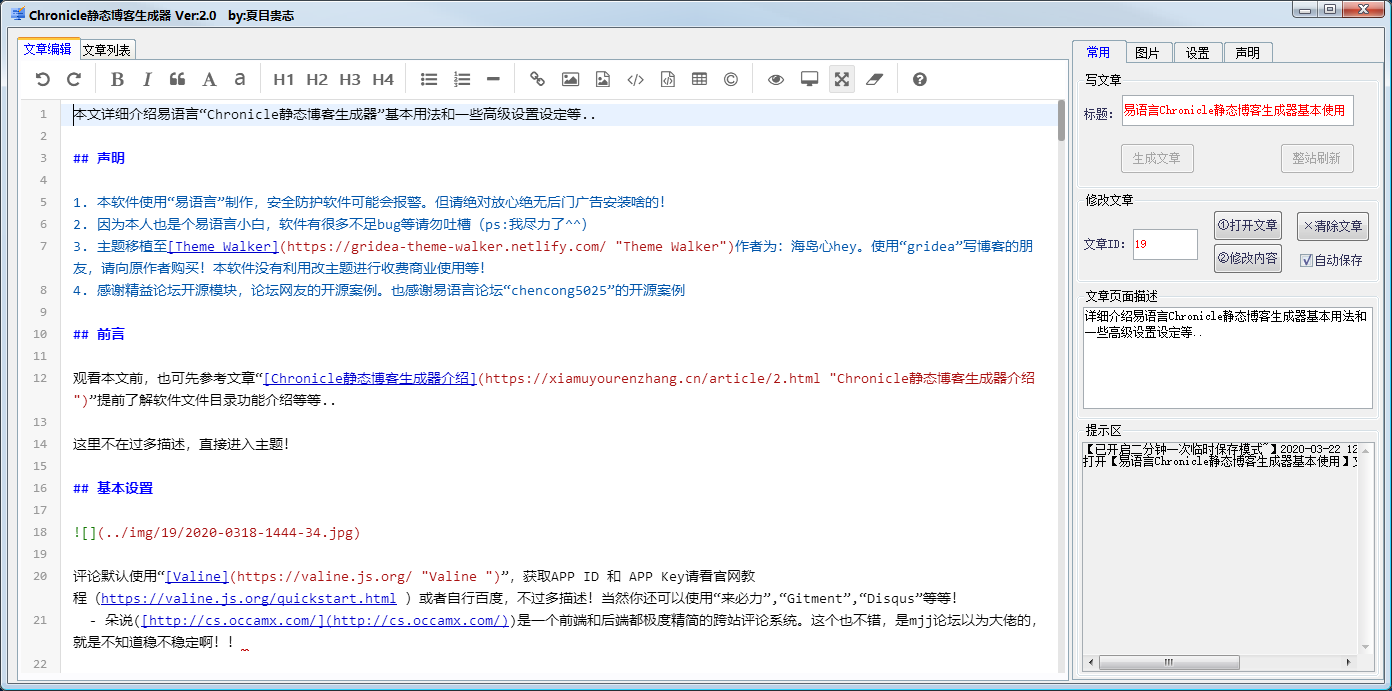The height and width of the screenshot is (691, 1392).
Task: Insert an H3 heading
Action: (x=350, y=80)
